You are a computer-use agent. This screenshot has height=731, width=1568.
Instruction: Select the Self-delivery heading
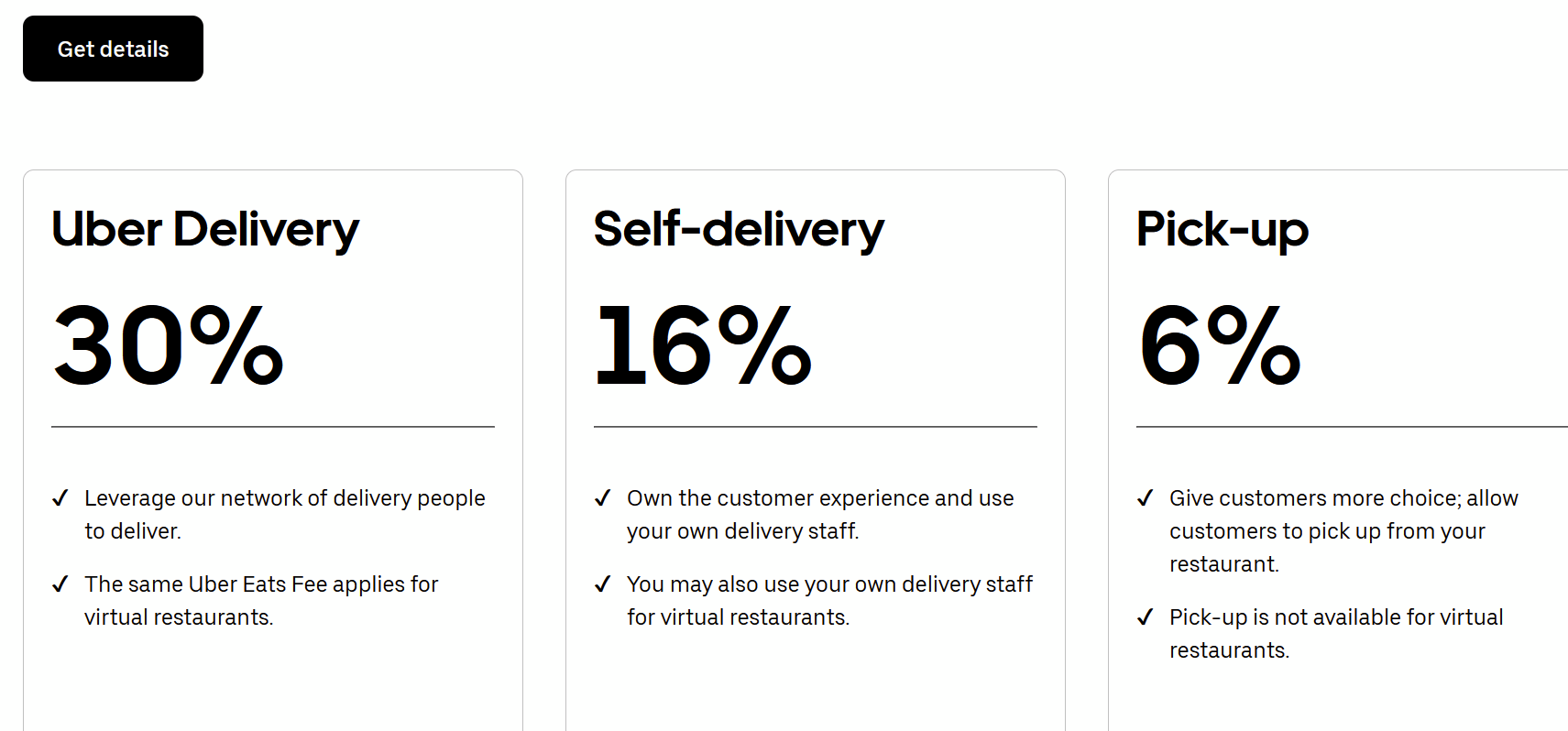(x=739, y=229)
